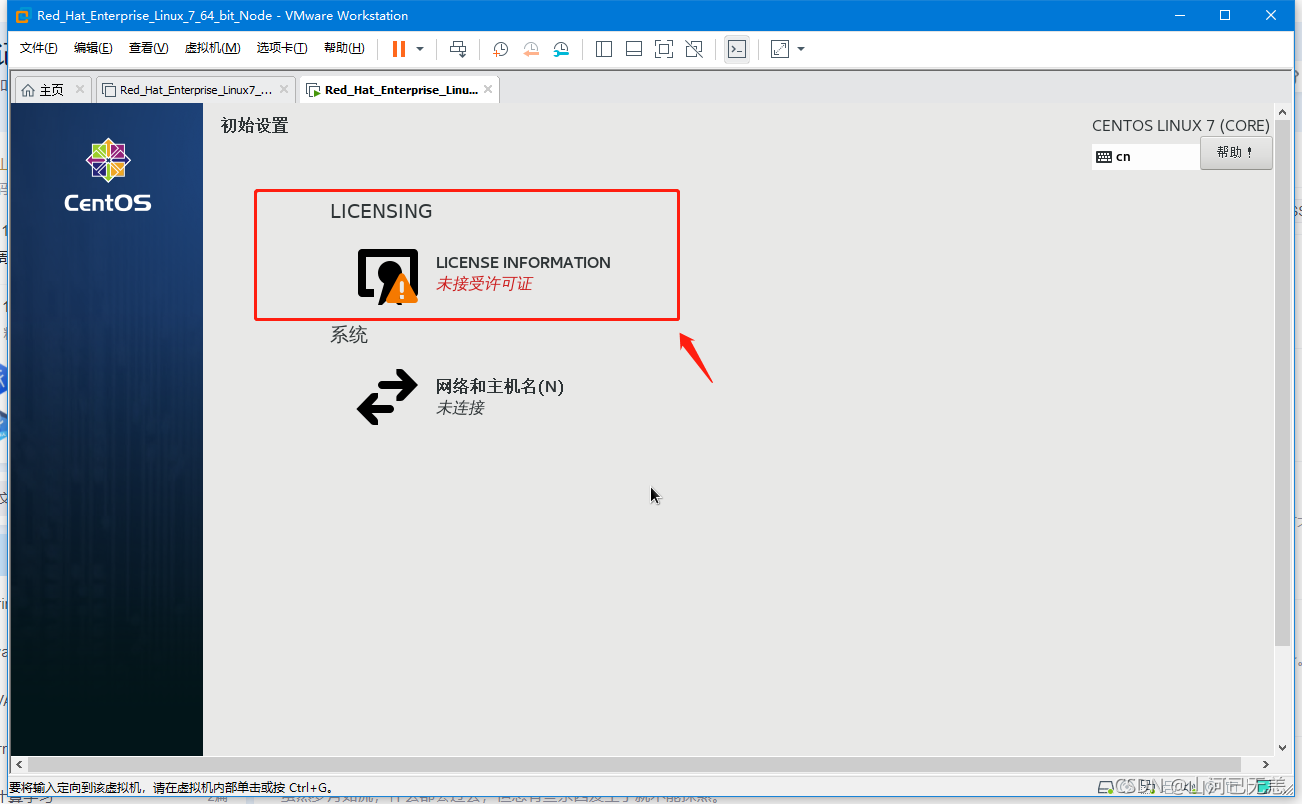Open the 选项卡(T) menu
This screenshot has width=1302, height=804.
click(282, 48)
